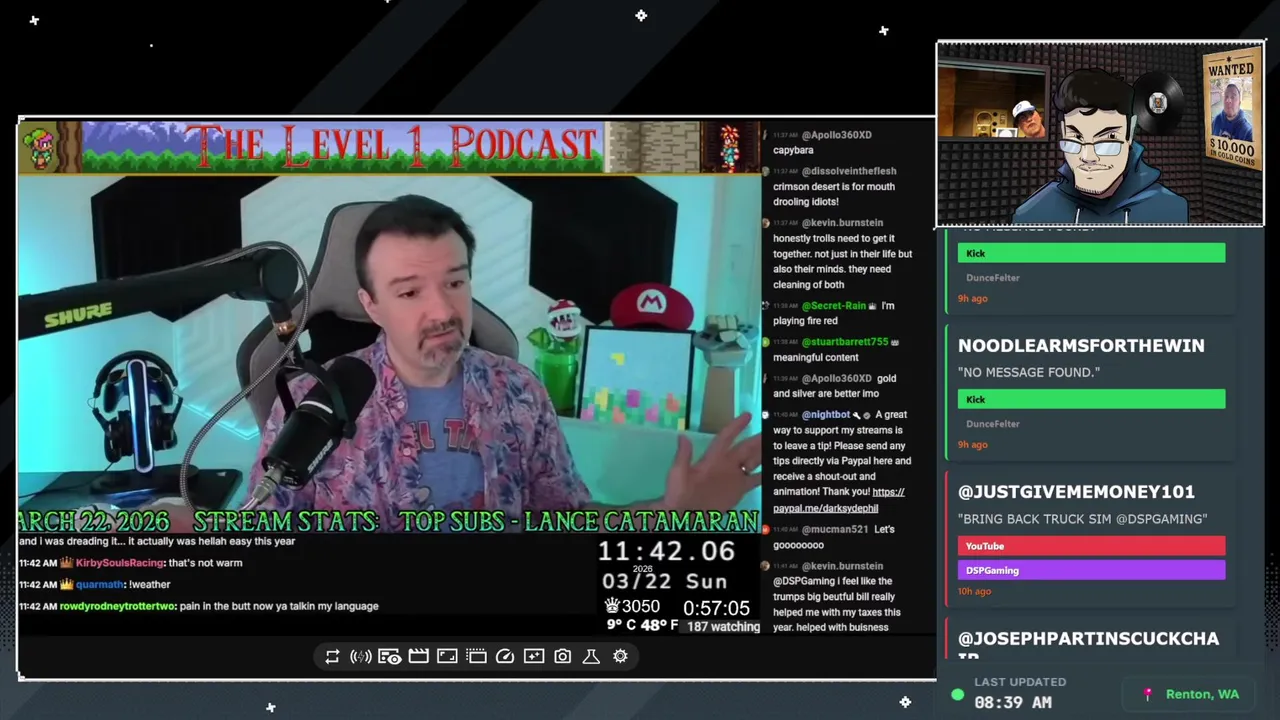Click the 187 watching viewer count

pos(723,627)
